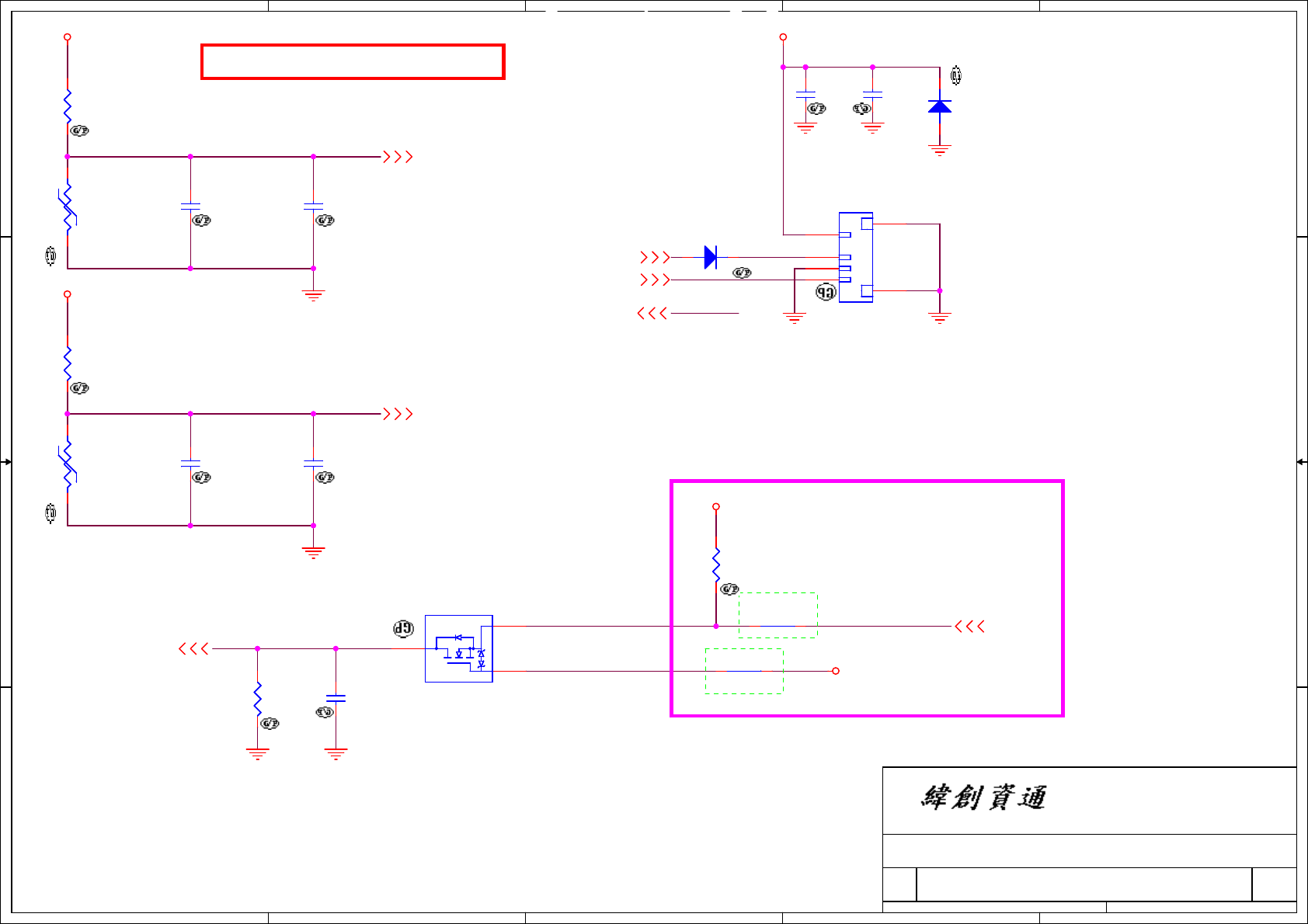Viewport: 1308px width, 924px height.
Task: Click the ground under the first decoupling capacitor
Action: [x=805, y=128]
